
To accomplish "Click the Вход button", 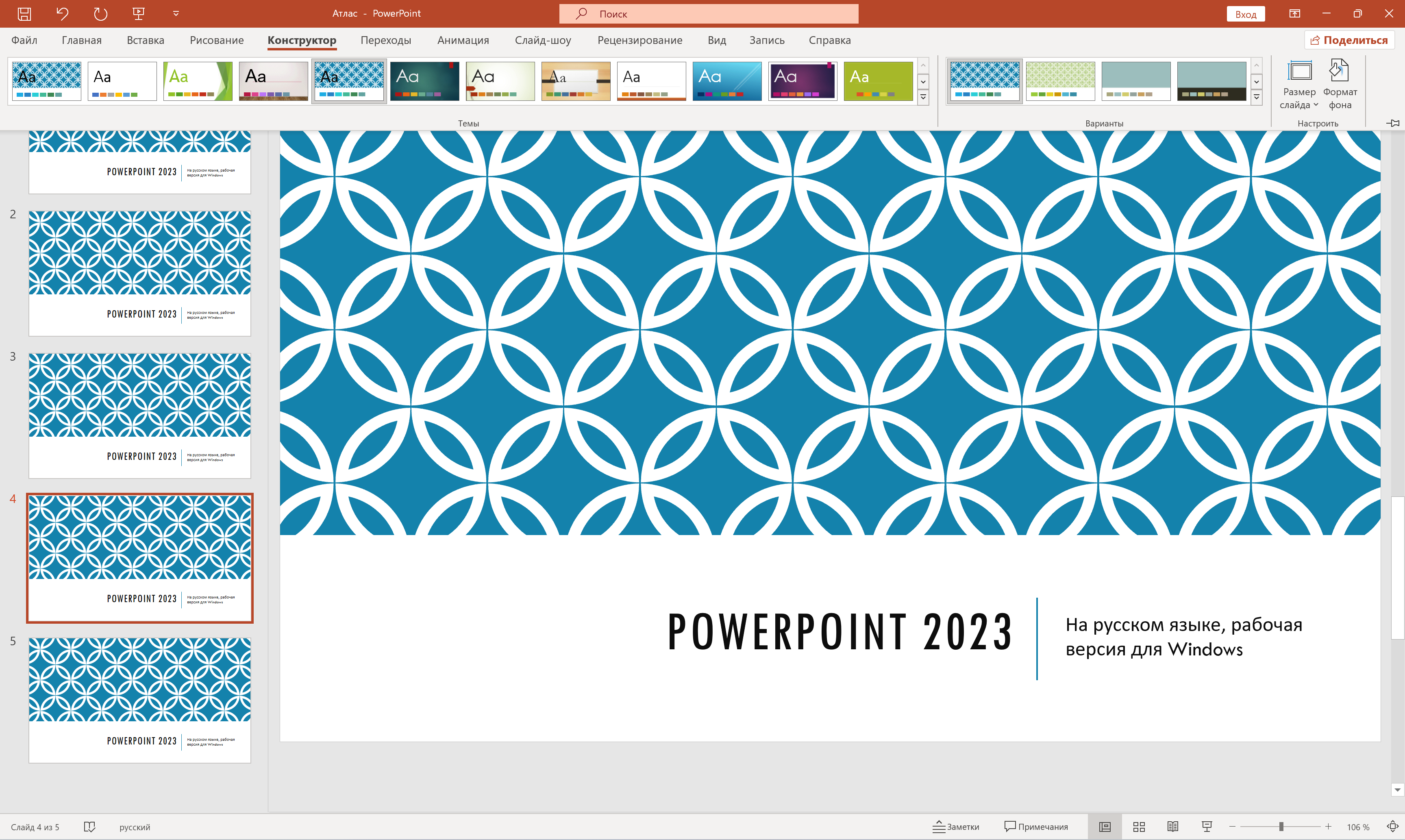I will tap(1246, 13).
